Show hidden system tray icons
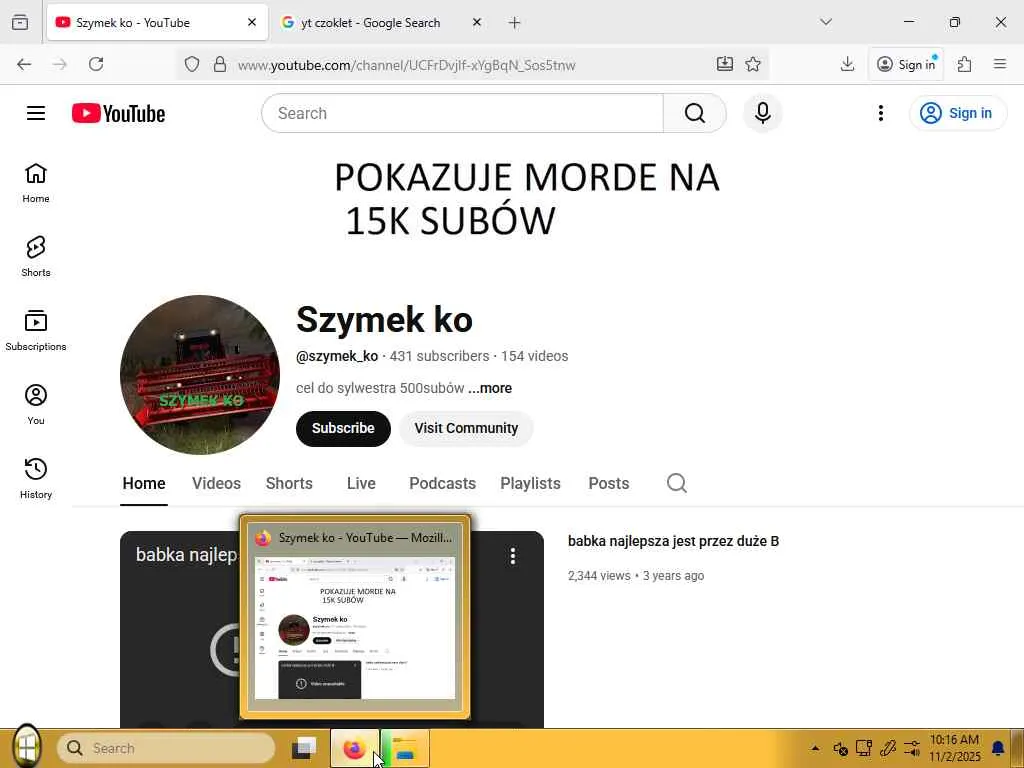Viewport: 1024px width, 768px height. point(815,748)
